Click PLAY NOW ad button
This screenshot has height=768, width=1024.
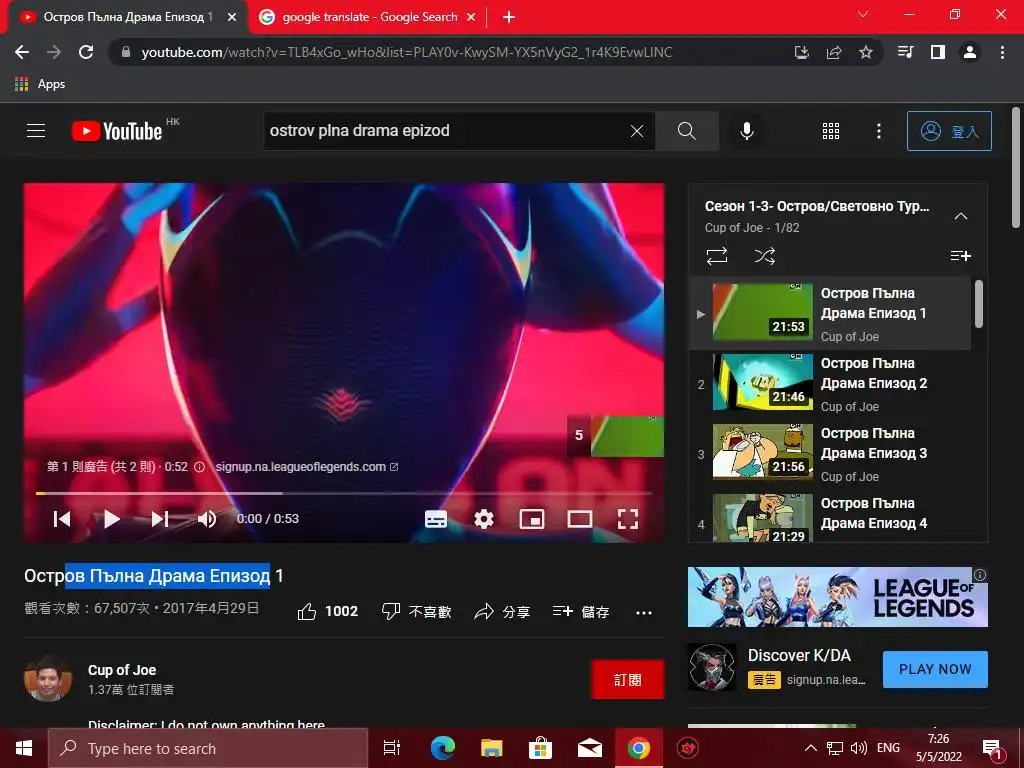pos(935,669)
